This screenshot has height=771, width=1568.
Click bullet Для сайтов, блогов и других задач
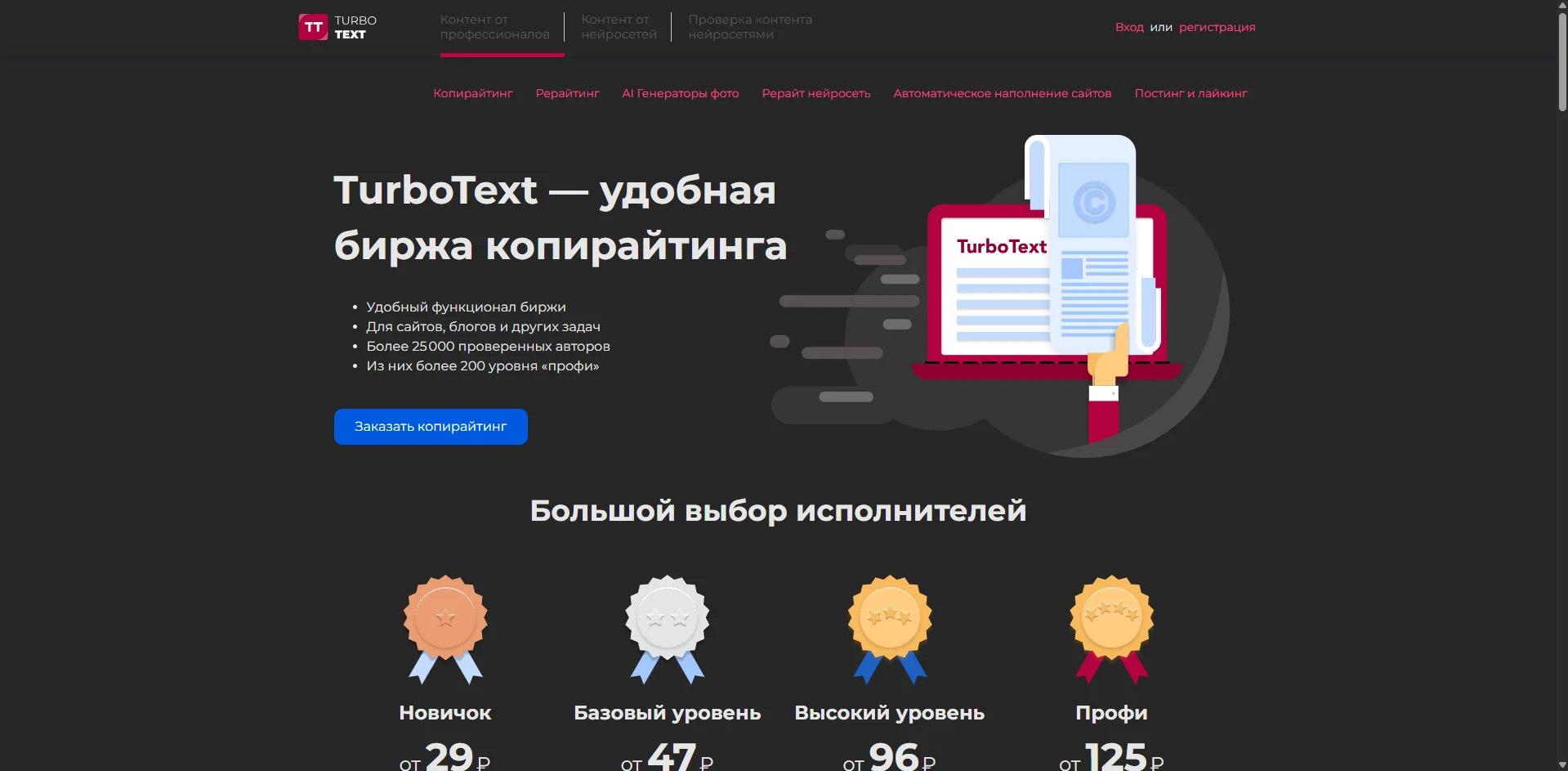click(x=483, y=327)
